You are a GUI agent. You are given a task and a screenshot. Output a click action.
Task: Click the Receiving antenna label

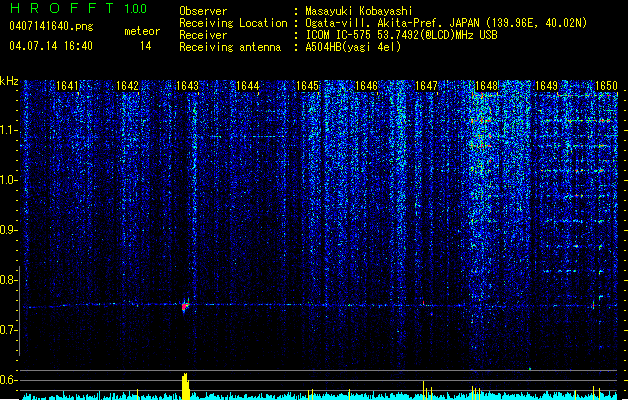(230, 47)
